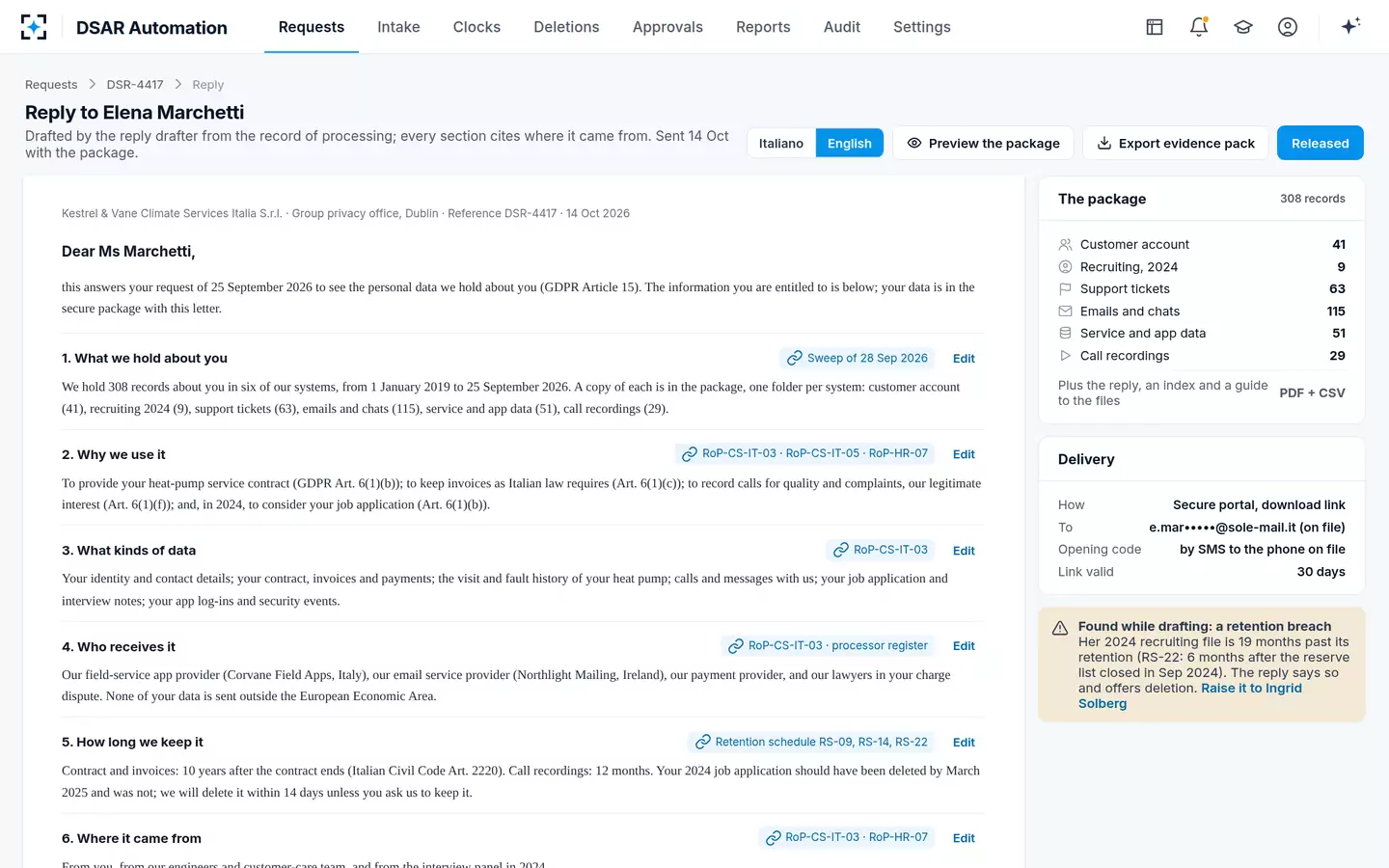Open the Deletions tab

coord(566,27)
